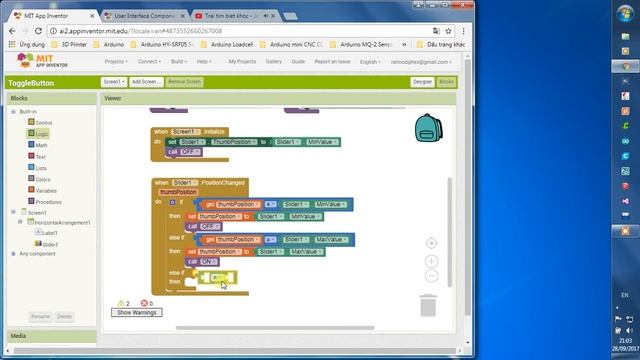Click the trash can in the workspace
640x360 pixels.
428,305
